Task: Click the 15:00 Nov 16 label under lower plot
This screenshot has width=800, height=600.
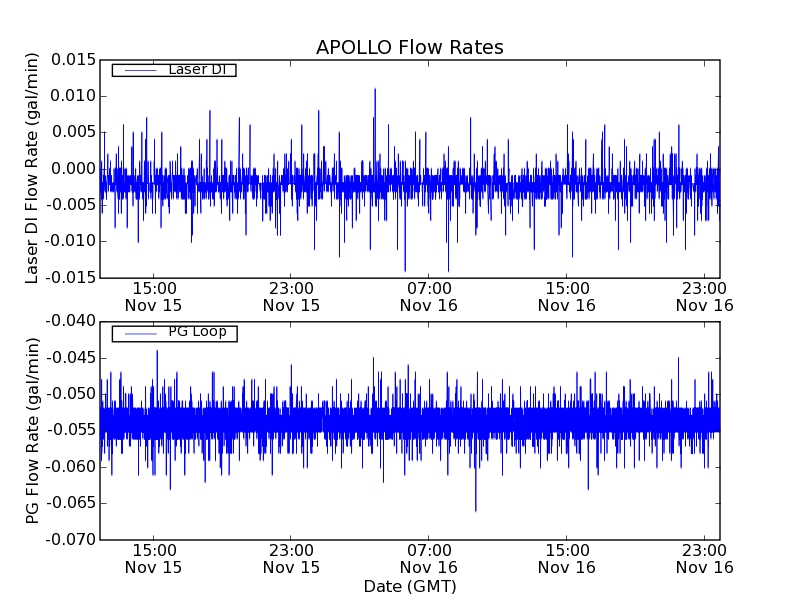Action: point(567,558)
